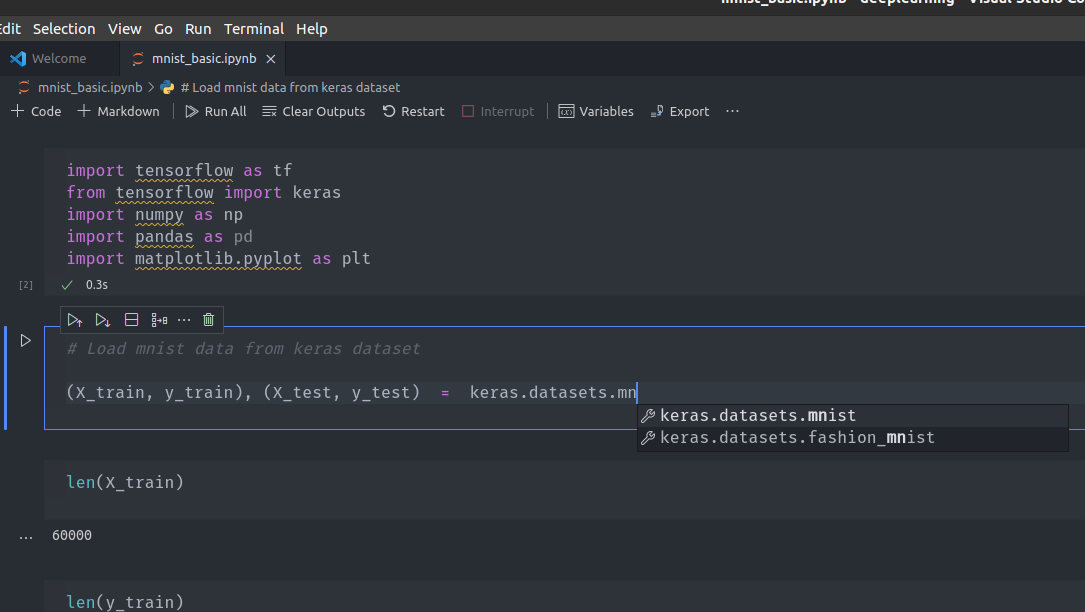Select the mnist_basic.ipynb tab
Image resolution: width=1085 pixels, height=612 pixels.
coord(203,59)
